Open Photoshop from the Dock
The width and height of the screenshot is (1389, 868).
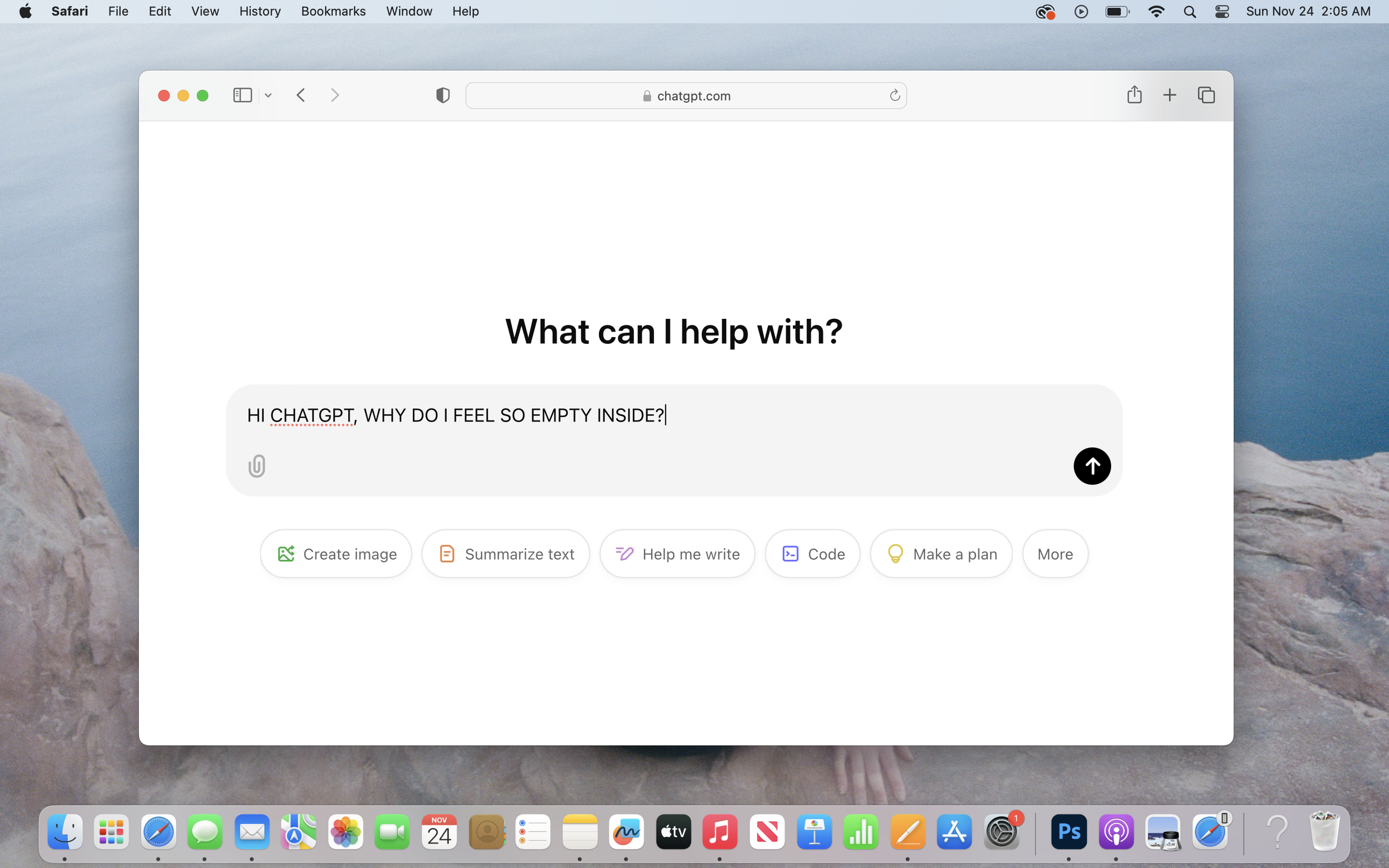pyautogui.click(x=1068, y=831)
